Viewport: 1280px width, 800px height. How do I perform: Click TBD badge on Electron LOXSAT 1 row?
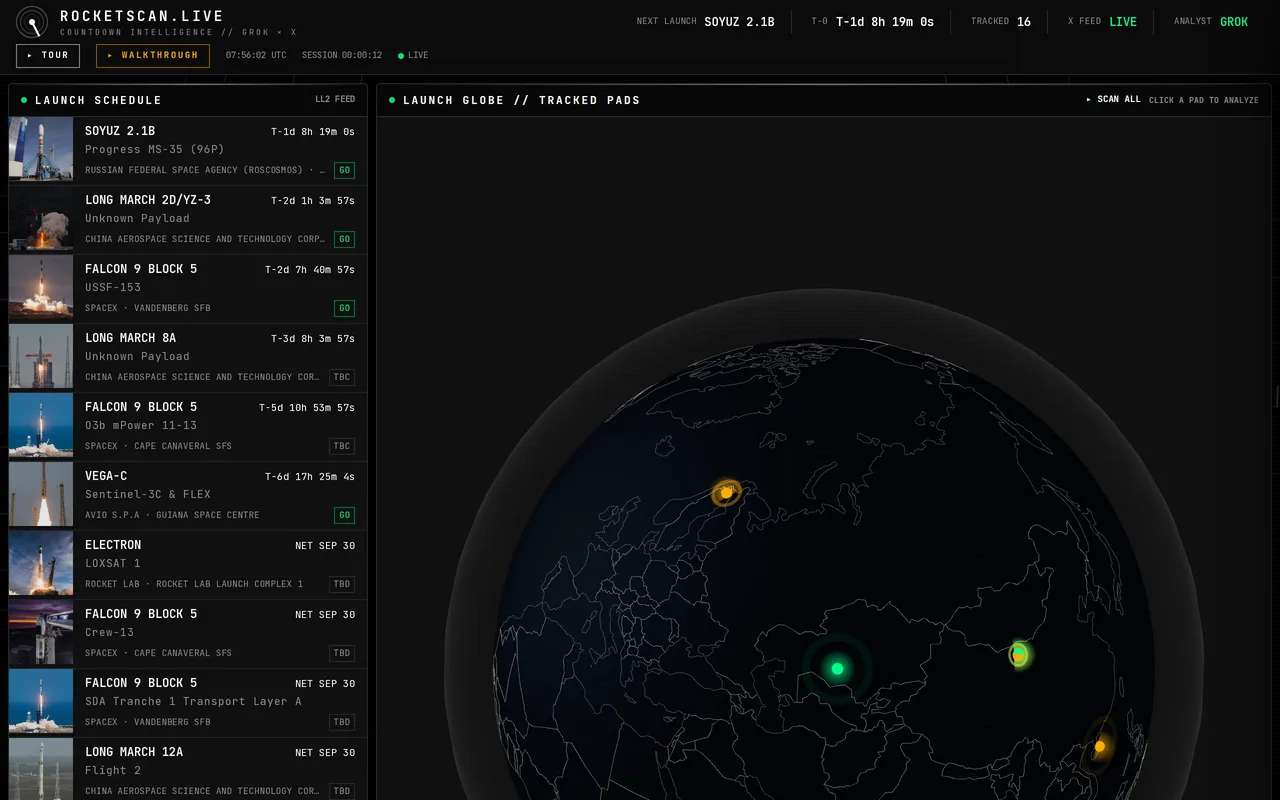click(x=342, y=584)
